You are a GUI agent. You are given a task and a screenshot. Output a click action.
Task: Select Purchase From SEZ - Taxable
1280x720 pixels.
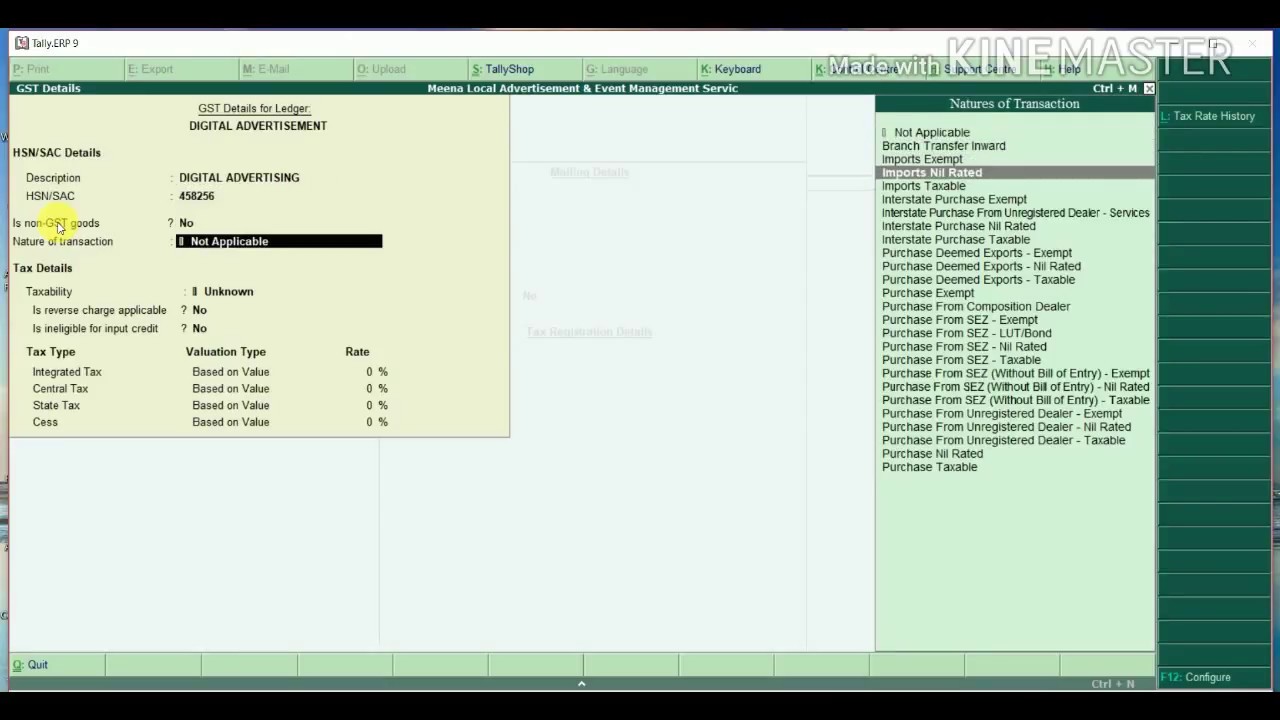961,360
